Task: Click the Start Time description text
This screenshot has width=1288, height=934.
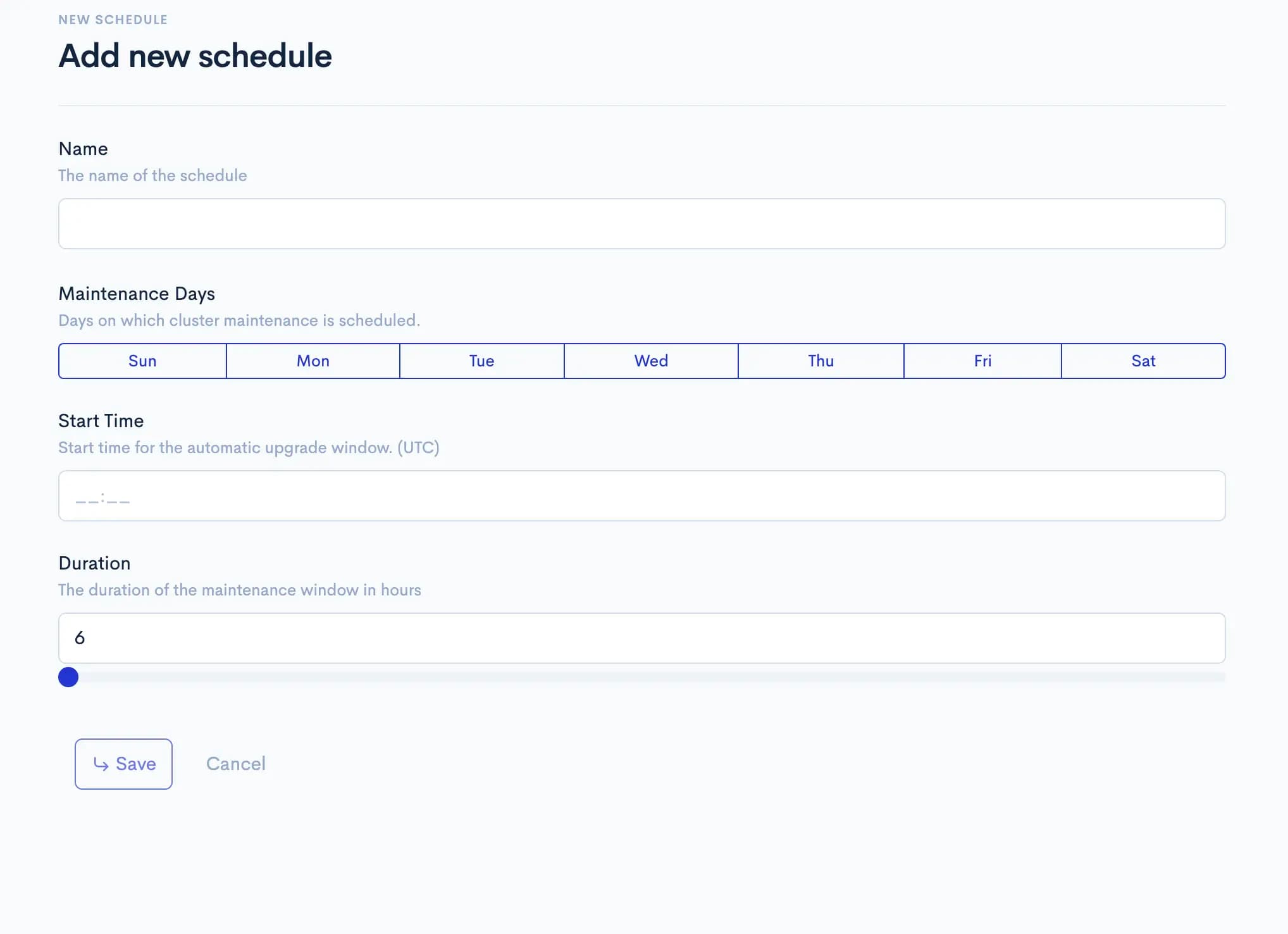Action: point(249,447)
